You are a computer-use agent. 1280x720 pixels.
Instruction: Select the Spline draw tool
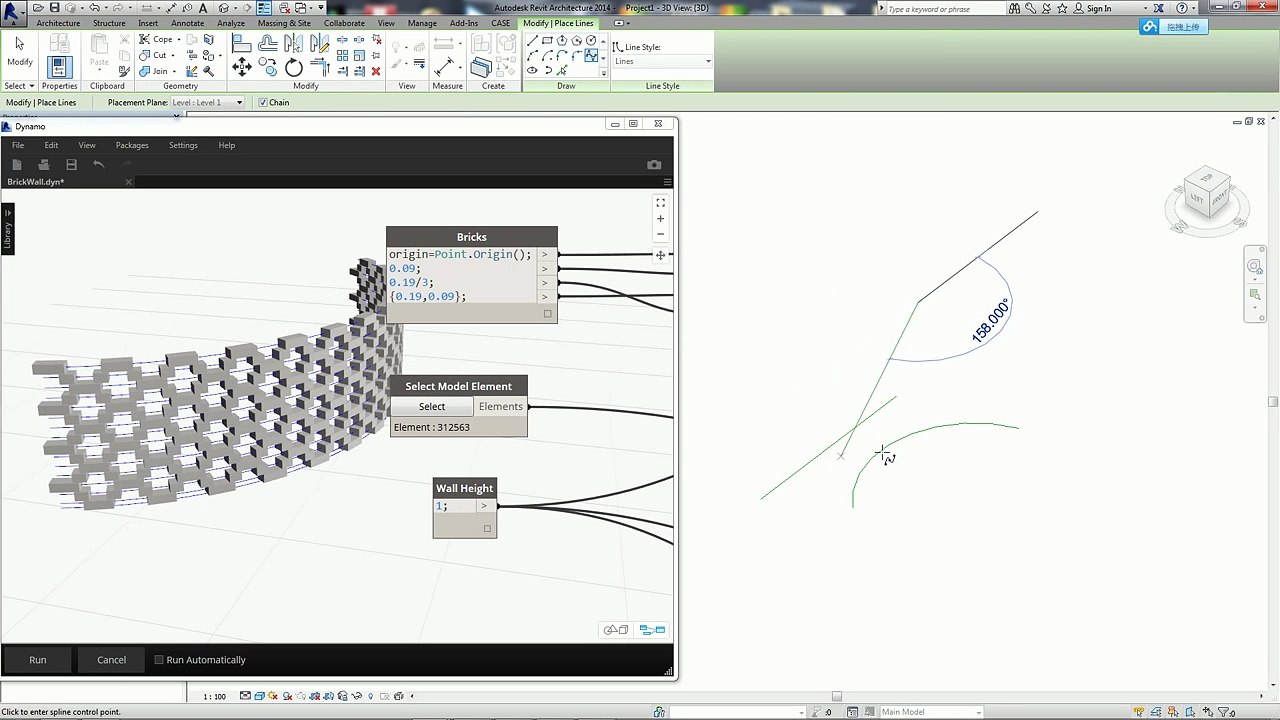click(591, 56)
